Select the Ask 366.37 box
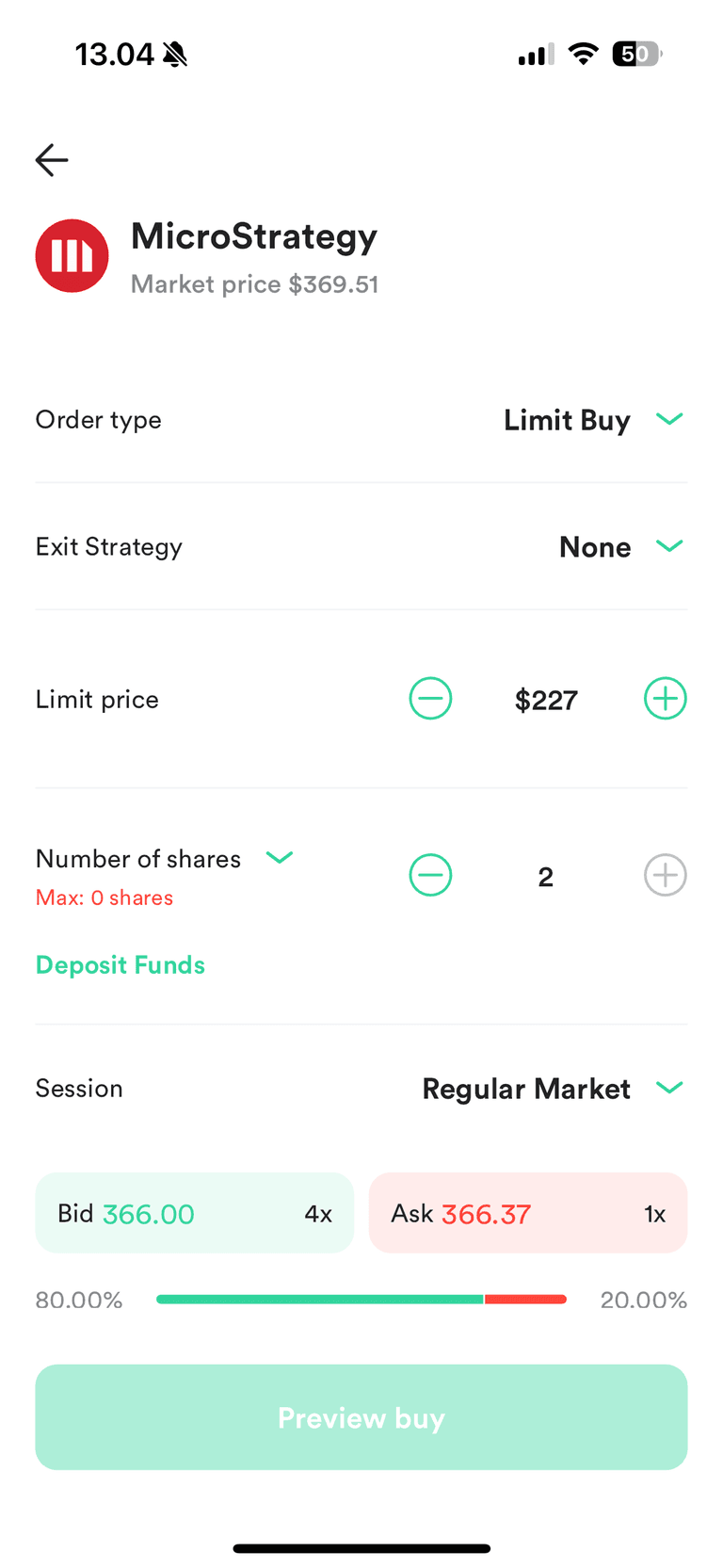 (528, 1213)
